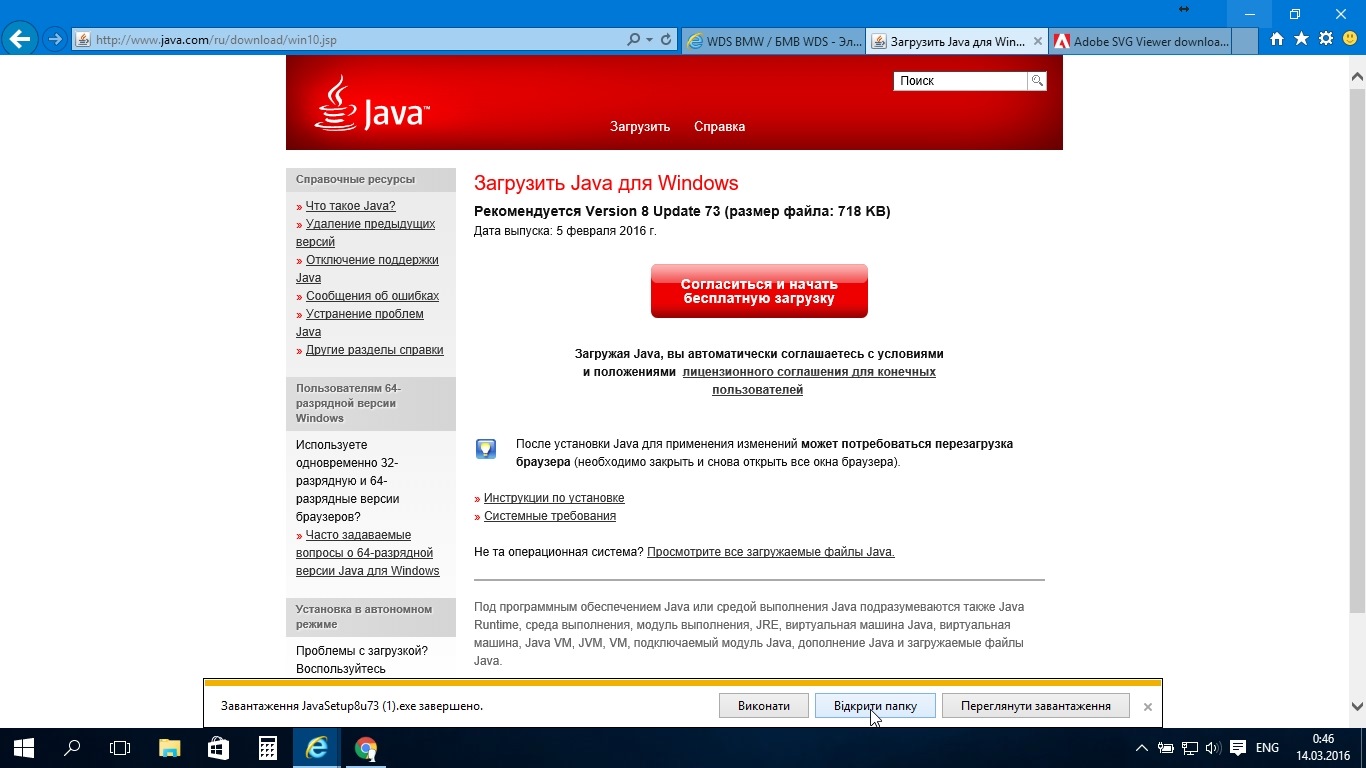Image resolution: width=1366 pixels, height=768 pixels.
Task: Switch to Adobe SVG Viewer download tab
Action: (1140, 41)
